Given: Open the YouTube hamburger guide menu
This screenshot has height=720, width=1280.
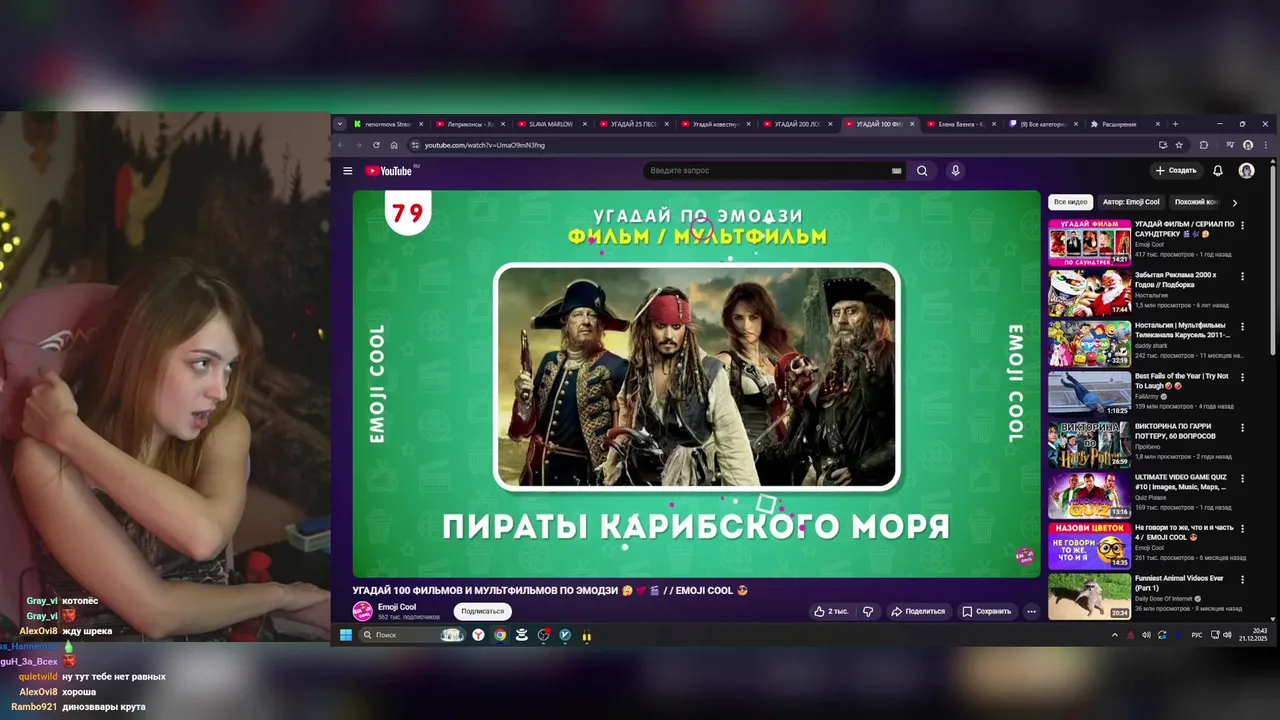Looking at the screenshot, I should [x=347, y=171].
